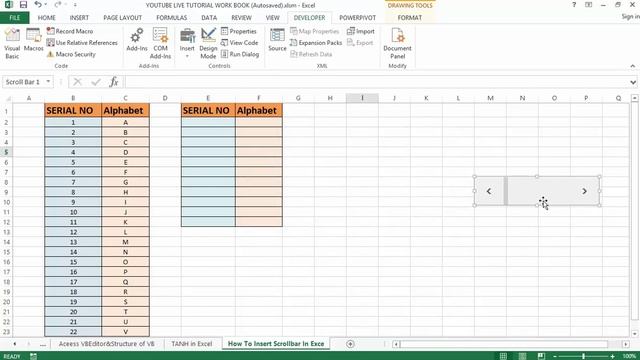Open Macro Security settings
This screenshot has height=360, width=640.
71,54
